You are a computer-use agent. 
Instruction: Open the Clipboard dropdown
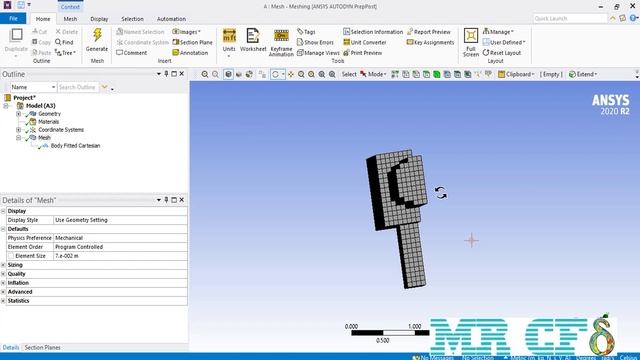coord(516,74)
